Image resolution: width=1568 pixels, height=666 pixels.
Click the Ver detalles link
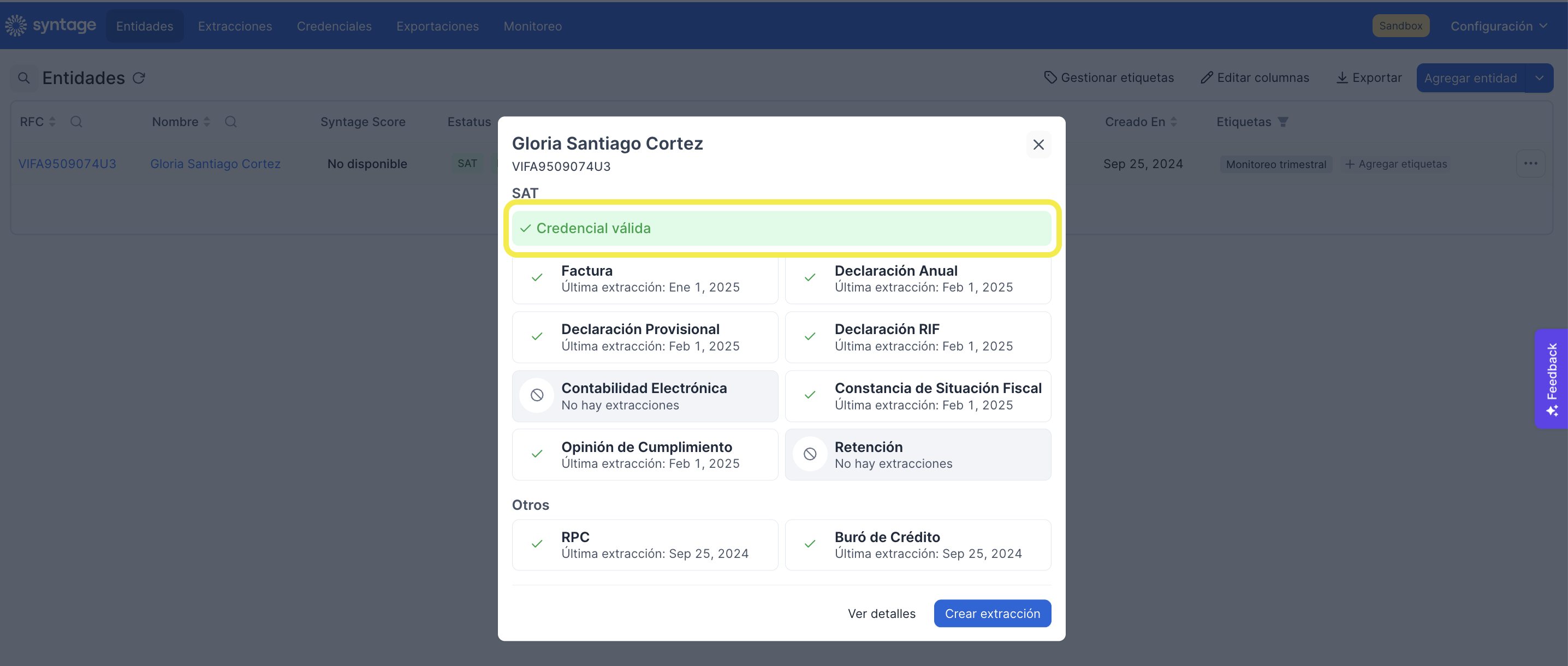click(881, 613)
